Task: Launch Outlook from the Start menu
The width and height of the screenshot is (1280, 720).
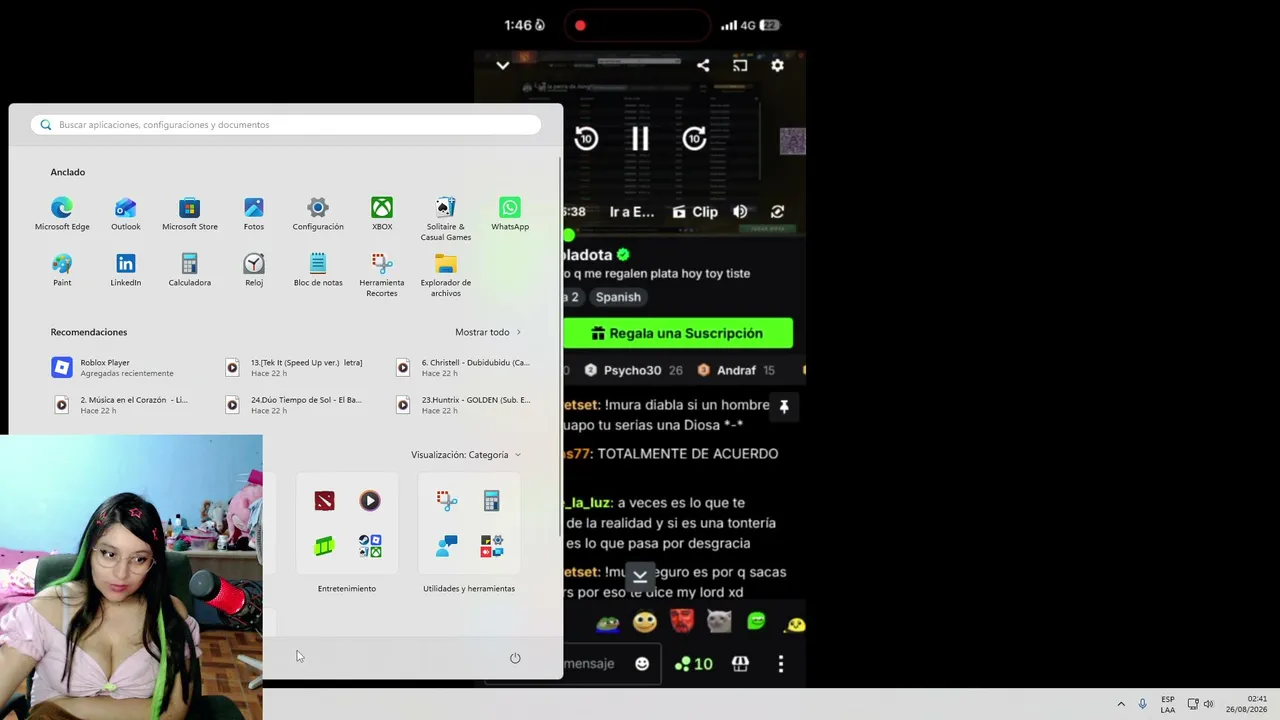Action: tap(126, 214)
